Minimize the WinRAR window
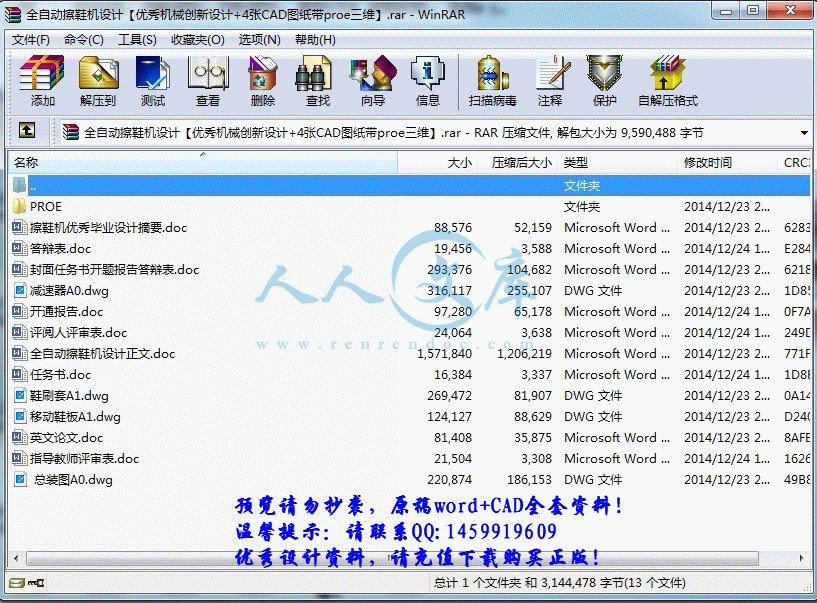 click(x=727, y=10)
